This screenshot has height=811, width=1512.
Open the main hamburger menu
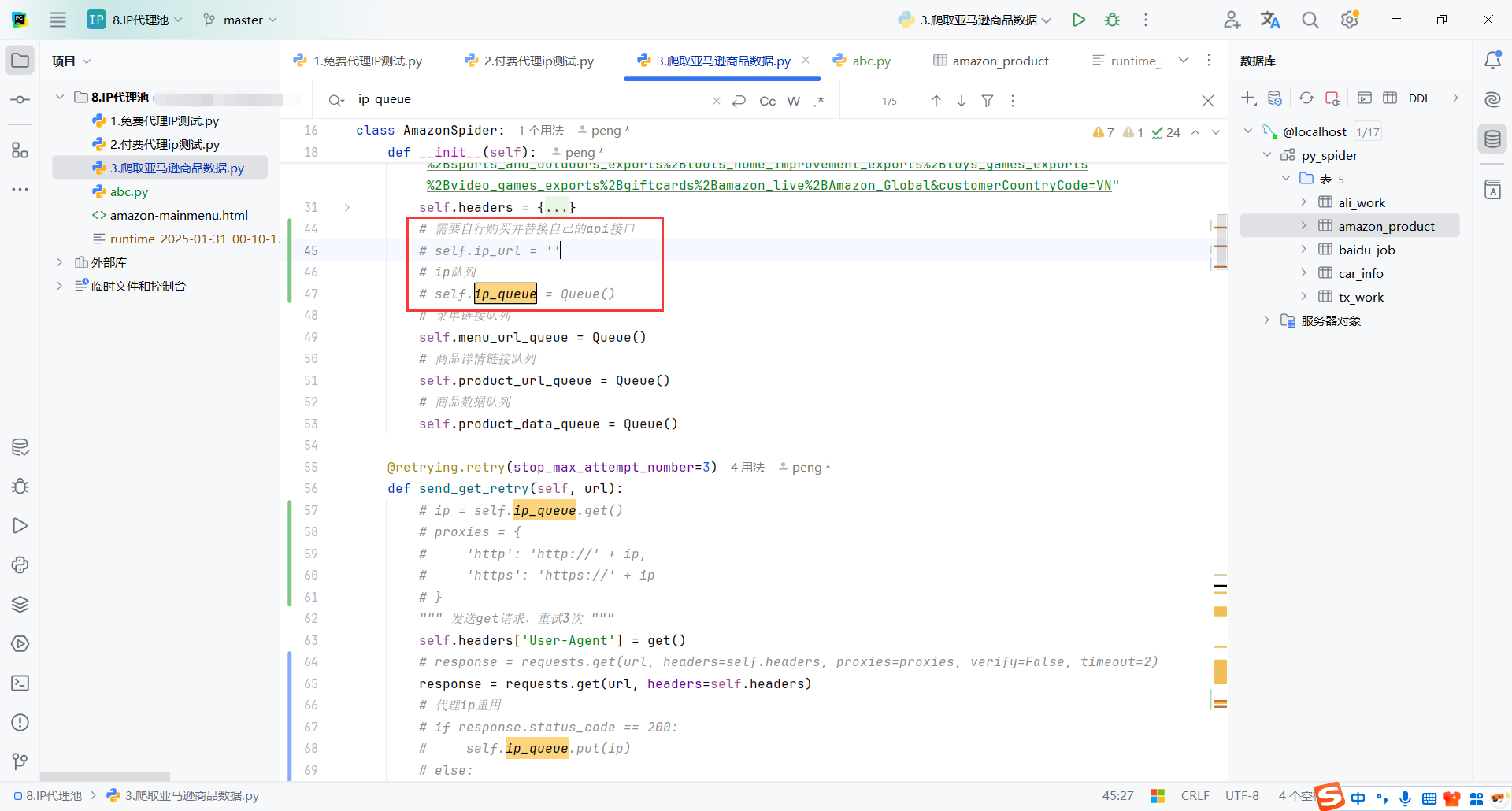(58, 20)
